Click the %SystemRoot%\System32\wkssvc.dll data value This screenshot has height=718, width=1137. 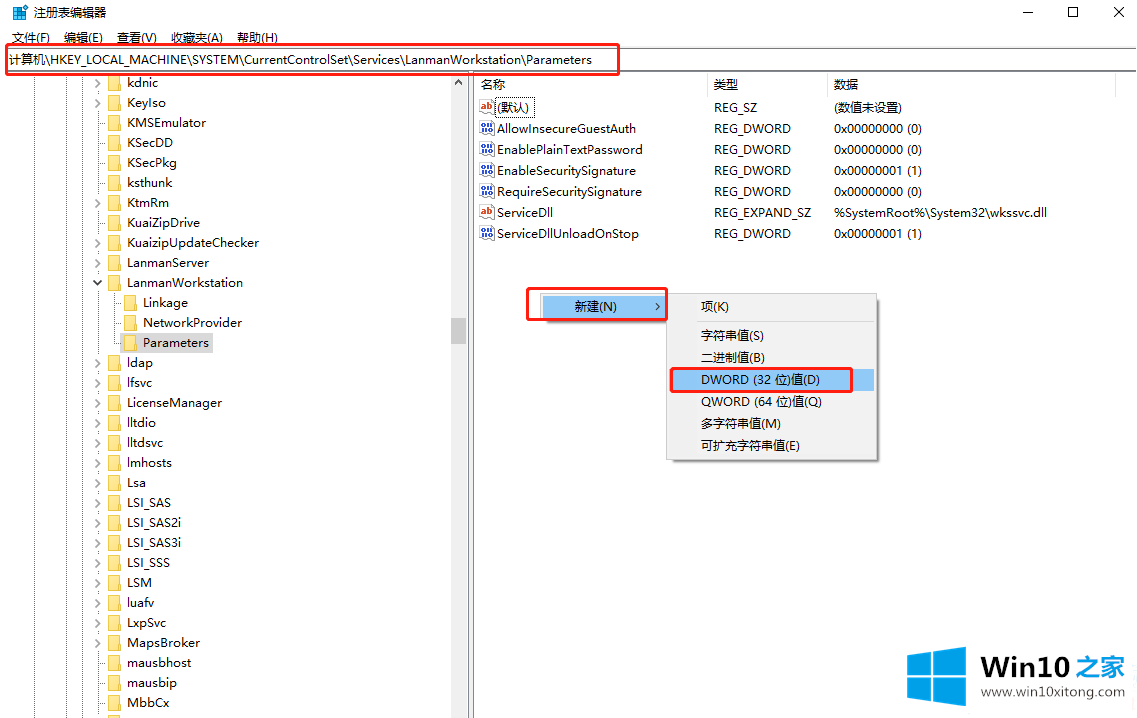(940, 212)
